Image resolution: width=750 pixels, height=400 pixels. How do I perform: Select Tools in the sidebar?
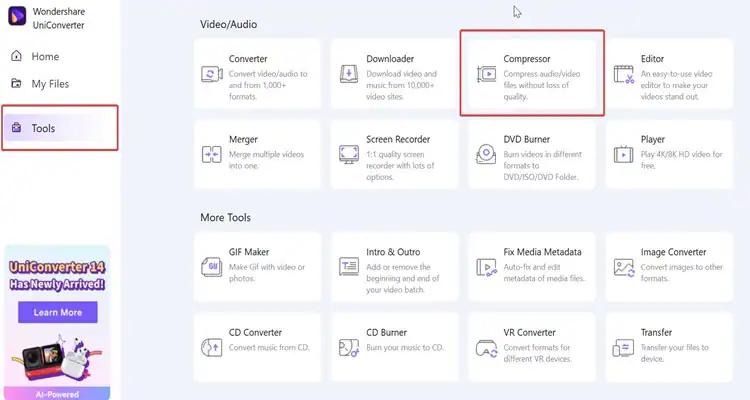(60, 128)
